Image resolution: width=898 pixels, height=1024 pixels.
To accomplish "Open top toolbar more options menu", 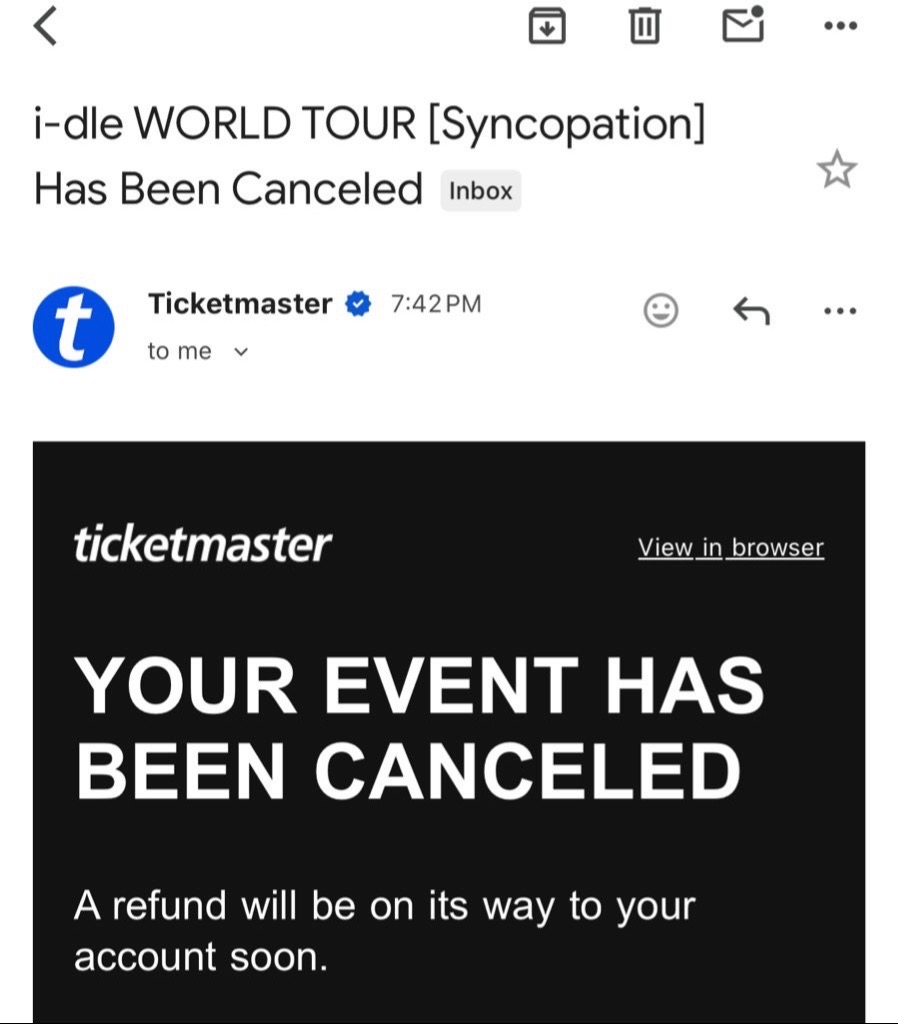I will click(841, 26).
